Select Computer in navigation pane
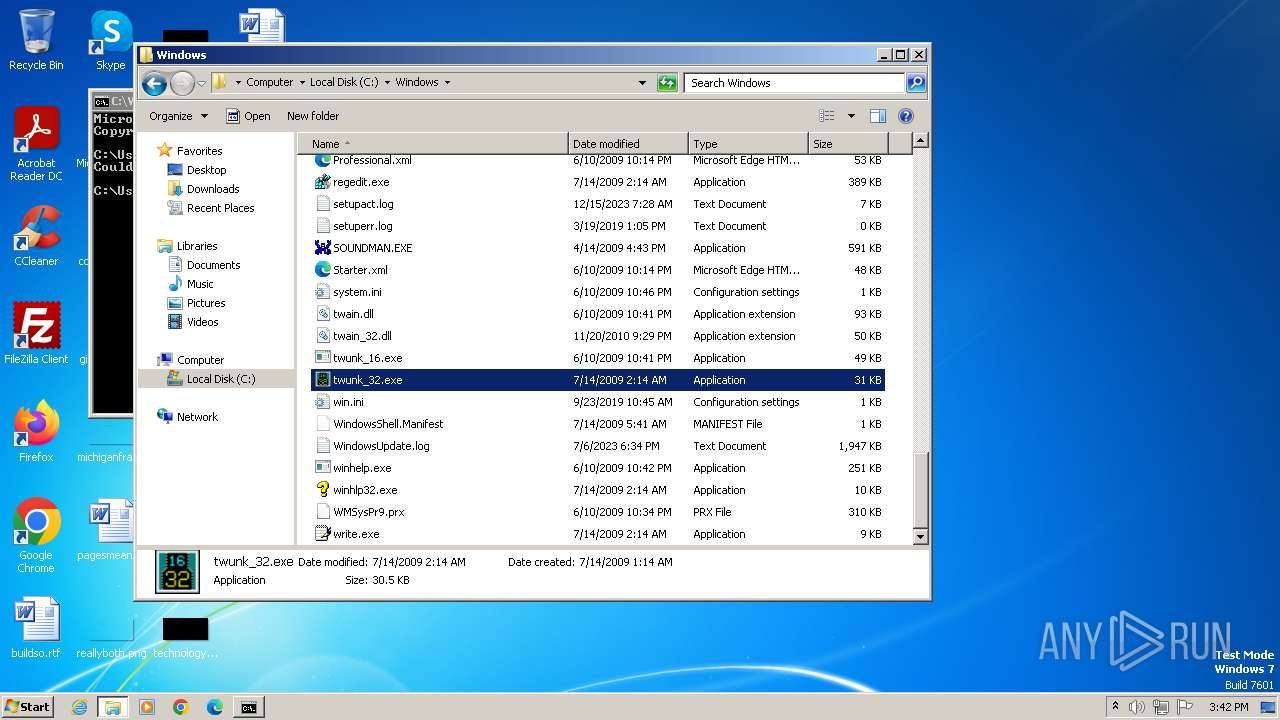Screen dimensions: 1280x720 (200, 360)
